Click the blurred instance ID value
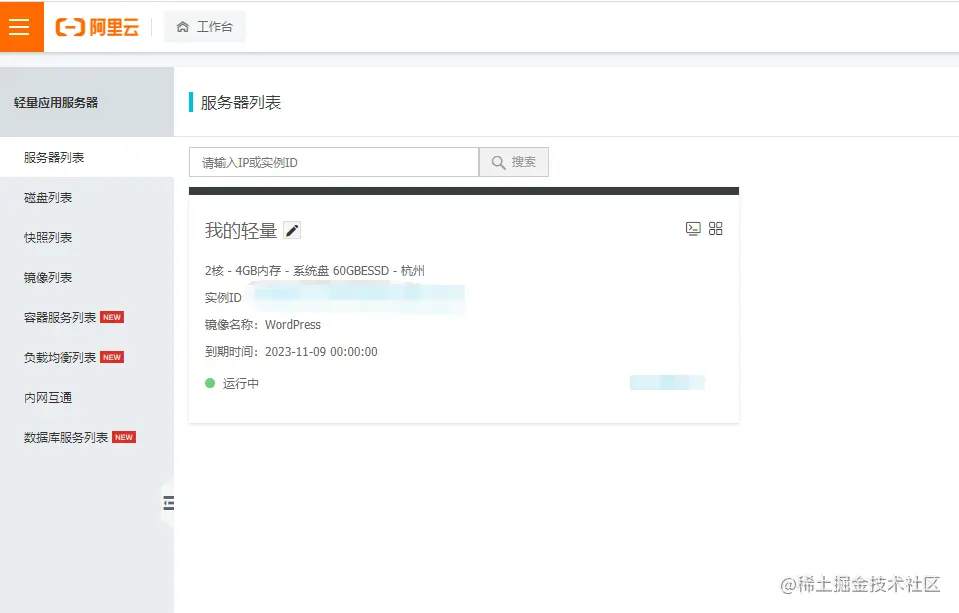Screen dimensions: 959x613 (x=359, y=298)
